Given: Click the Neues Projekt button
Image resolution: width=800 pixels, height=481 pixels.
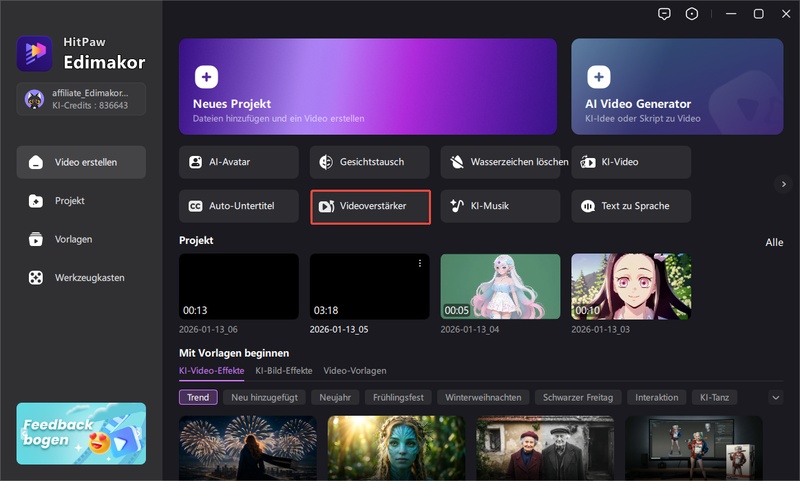Looking at the screenshot, I should click(367, 86).
